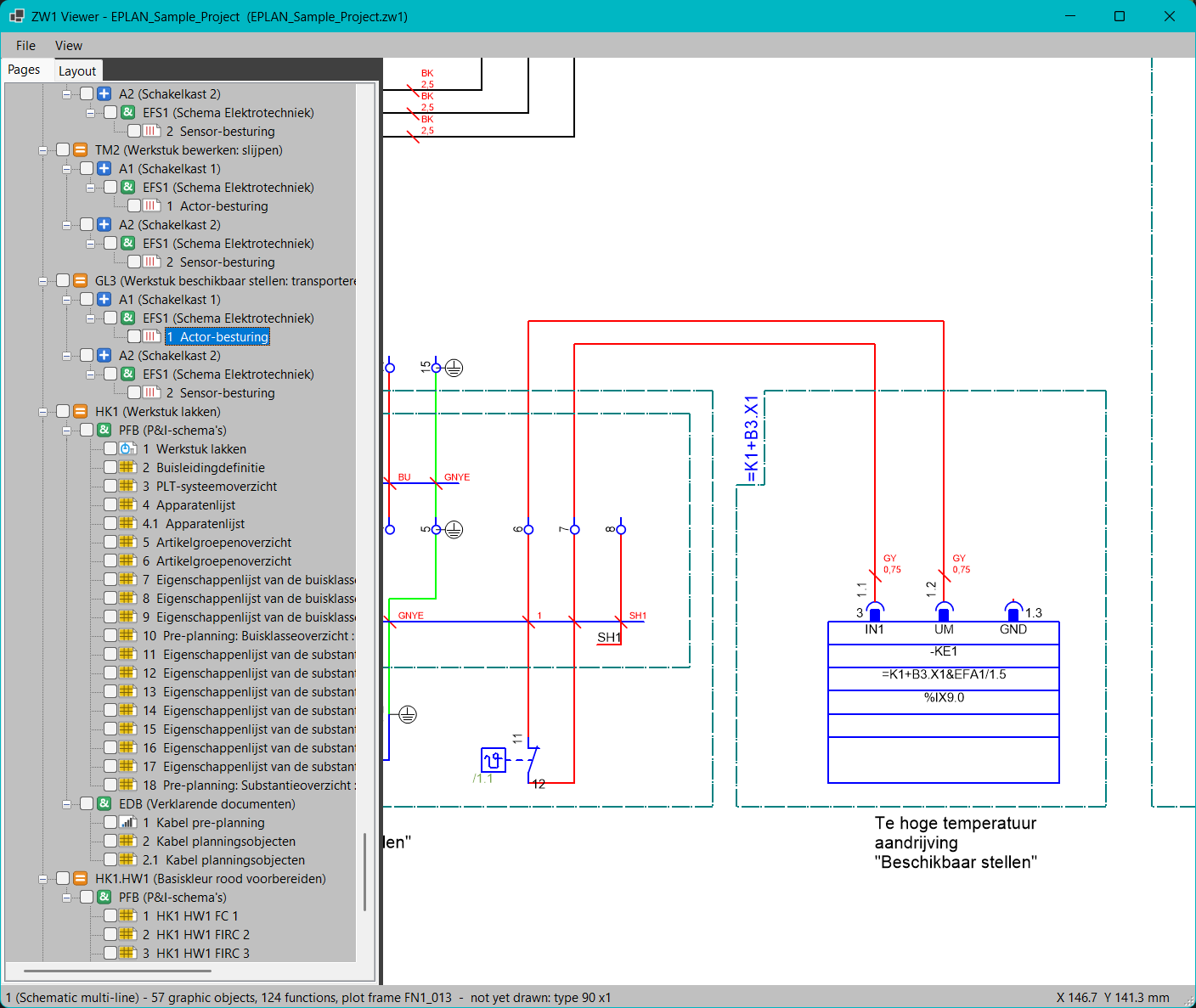Click the green icon of EDB (Verklarende documenten)
This screenshot has height=1008, width=1196.
click(x=104, y=804)
